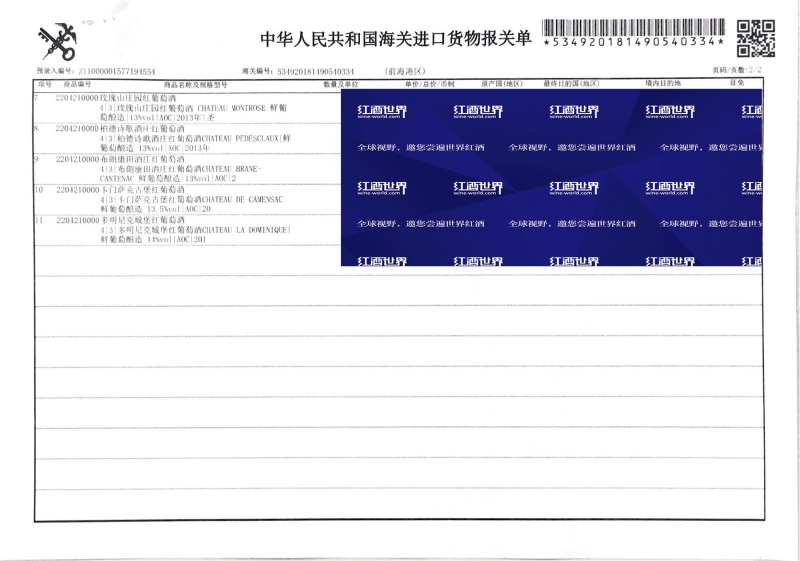Image resolution: width=800 pixels, height=561 pixels.
Task: Click the 13%vol|AOC|2013年 line in row 7
Action: [157, 118]
